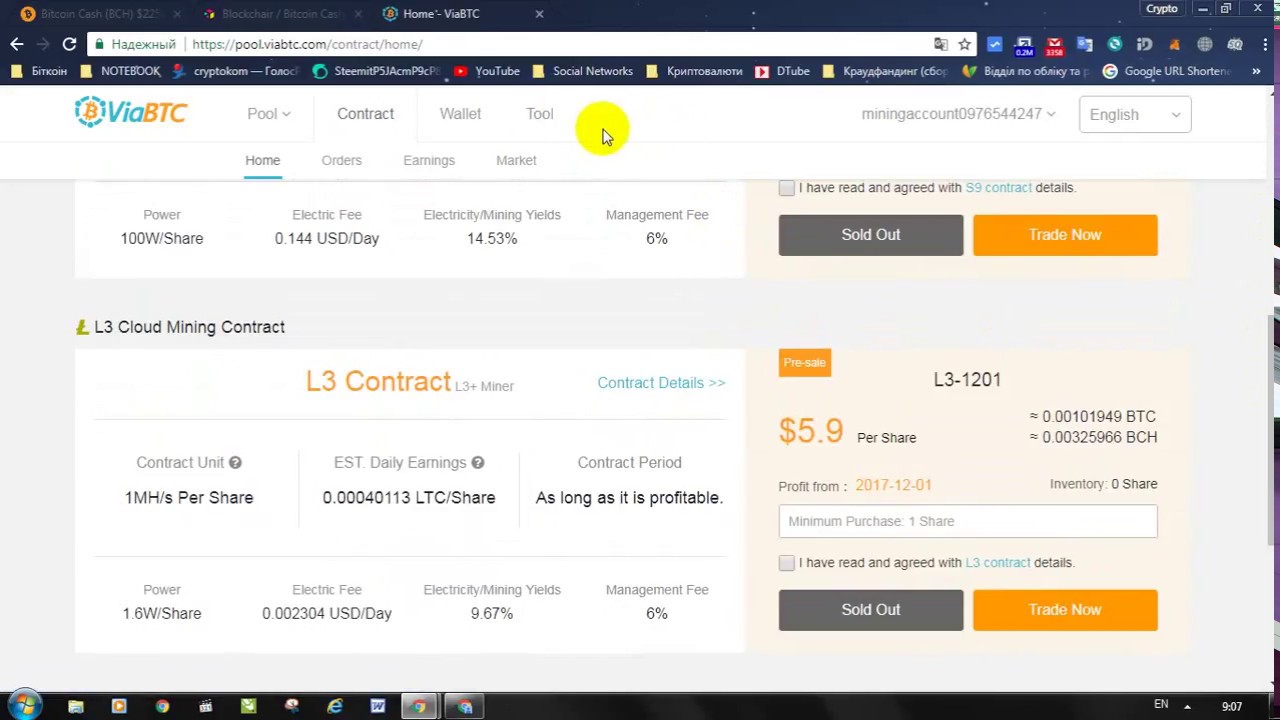The width and height of the screenshot is (1280, 720).
Task: Open the 0.2M counter extension icon
Action: click(x=1024, y=45)
